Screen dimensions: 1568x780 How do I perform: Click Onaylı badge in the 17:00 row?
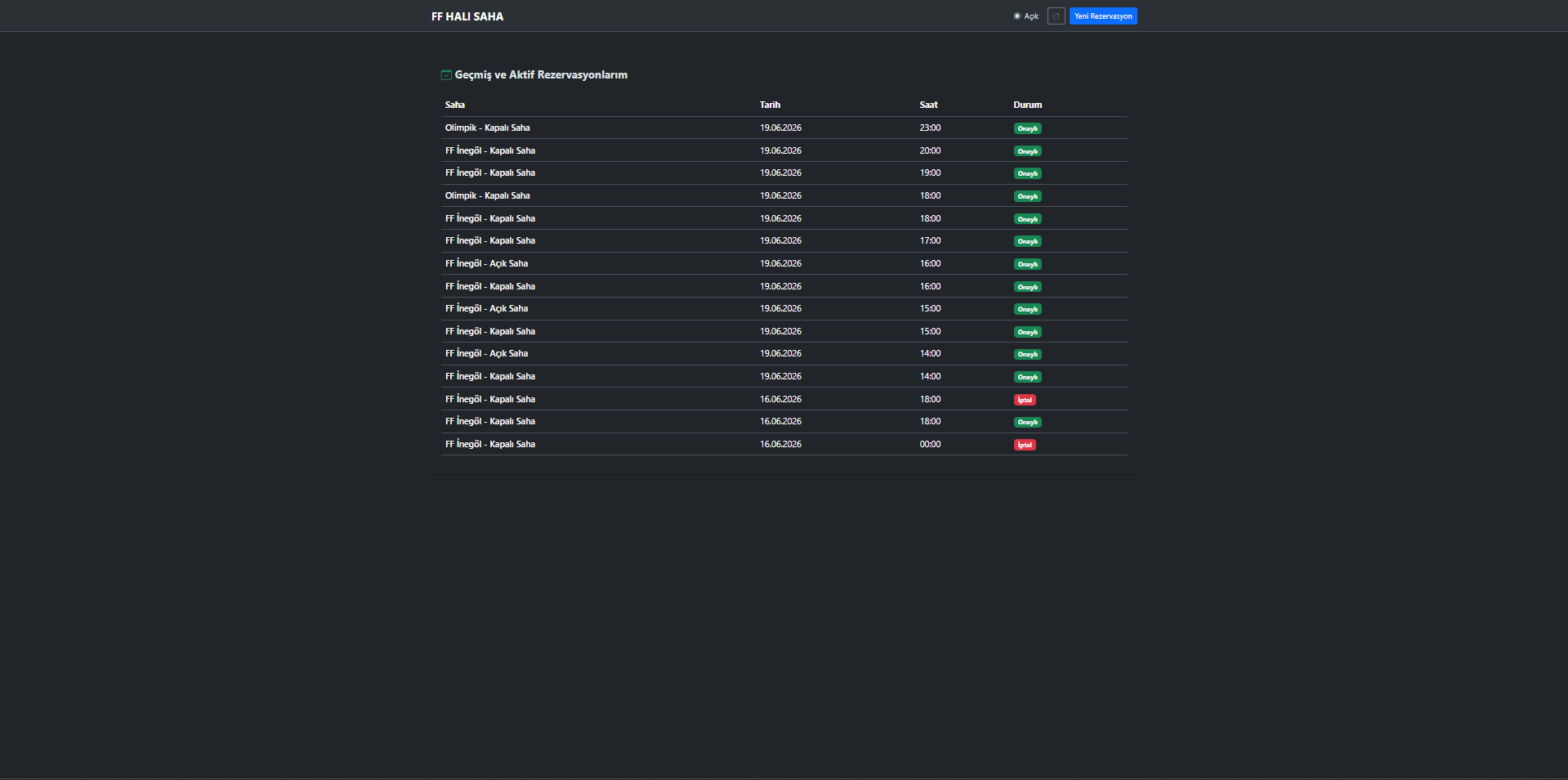tap(1027, 241)
